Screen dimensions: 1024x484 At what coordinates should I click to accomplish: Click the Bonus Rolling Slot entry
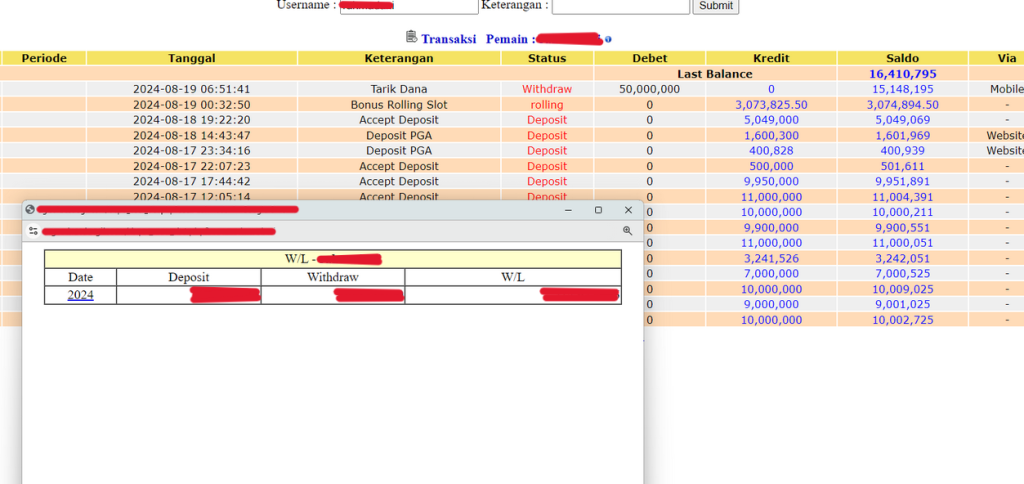(398, 105)
